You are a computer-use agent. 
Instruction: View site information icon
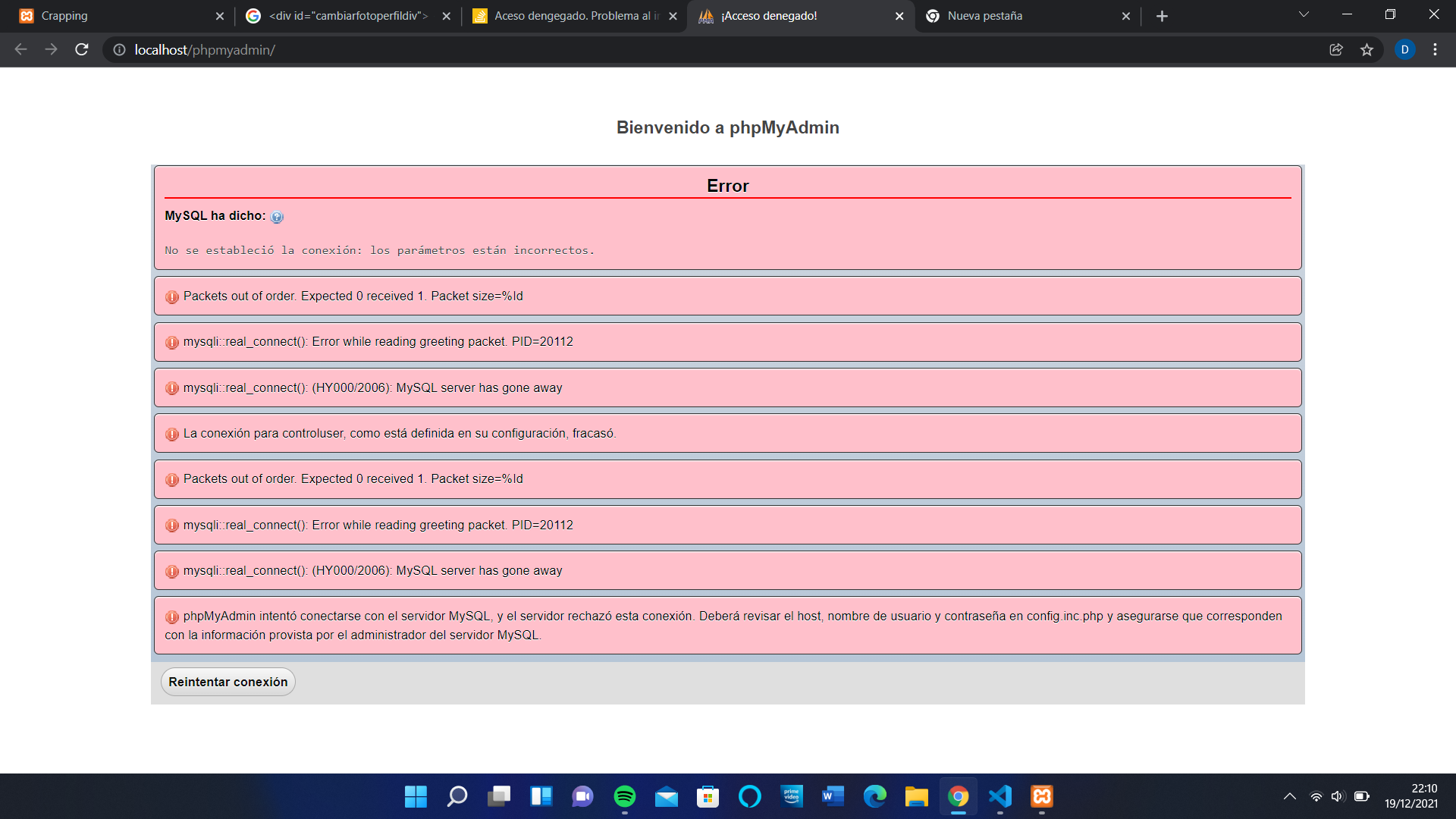pos(119,49)
